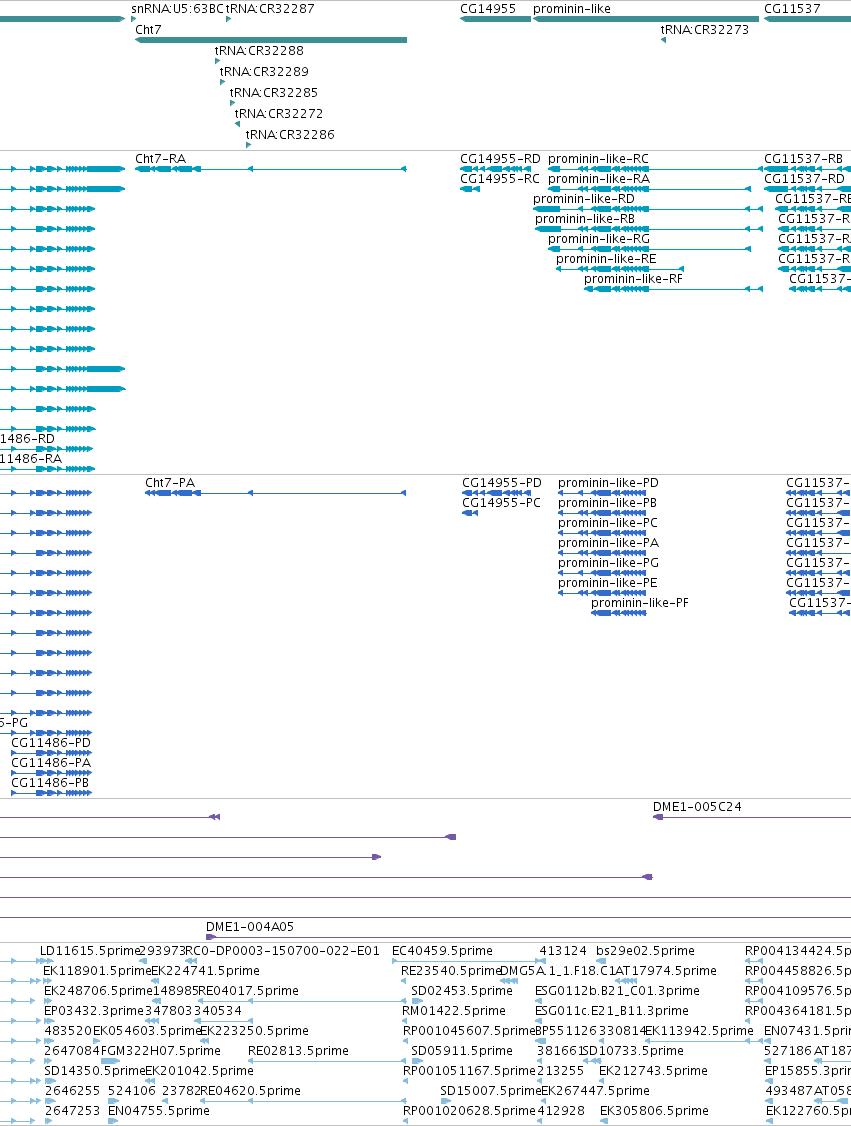The image size is (851, 1126).
Task: Click the CG14955 gene span bar
Action: point(496,19)
